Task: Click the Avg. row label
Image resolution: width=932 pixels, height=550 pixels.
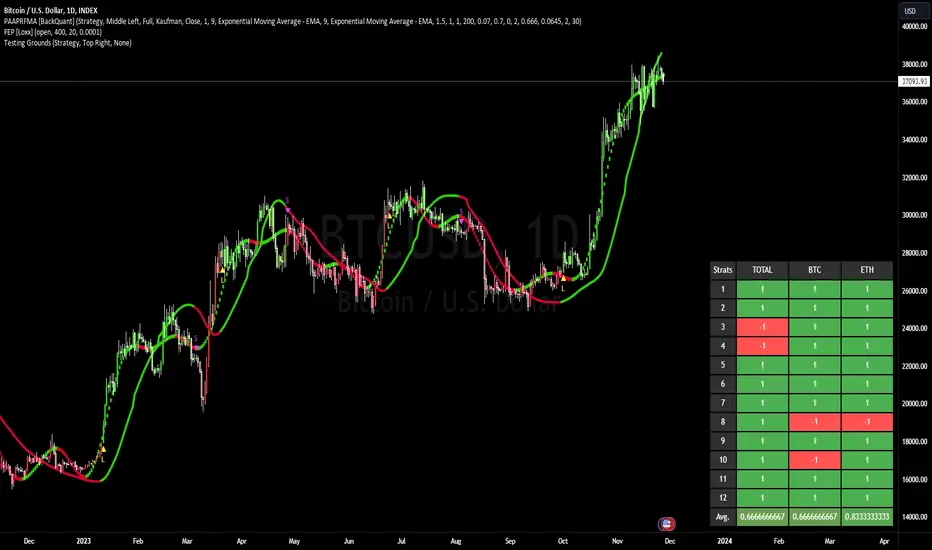Action: [x=723, y=517]
